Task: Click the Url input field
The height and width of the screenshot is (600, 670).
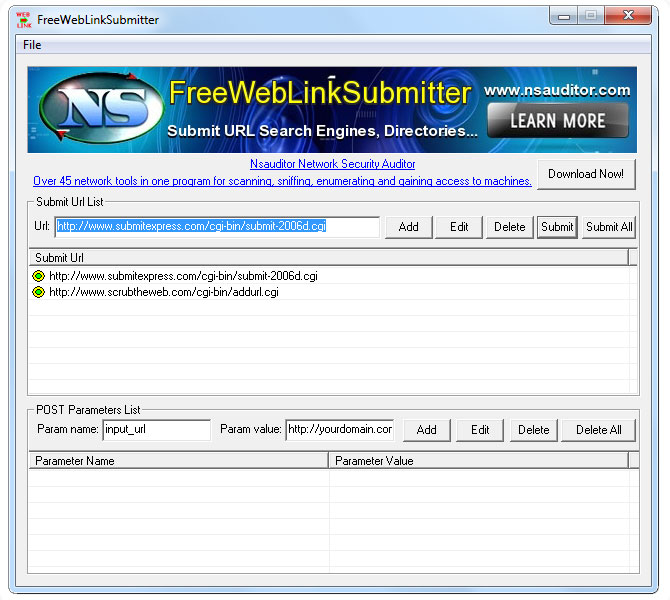Action: tap(217, 227)
